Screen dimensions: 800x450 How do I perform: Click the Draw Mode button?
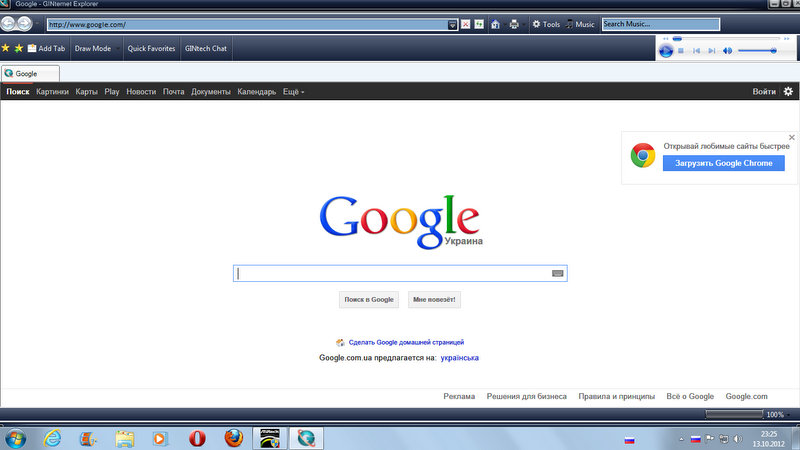click(93, 48)
